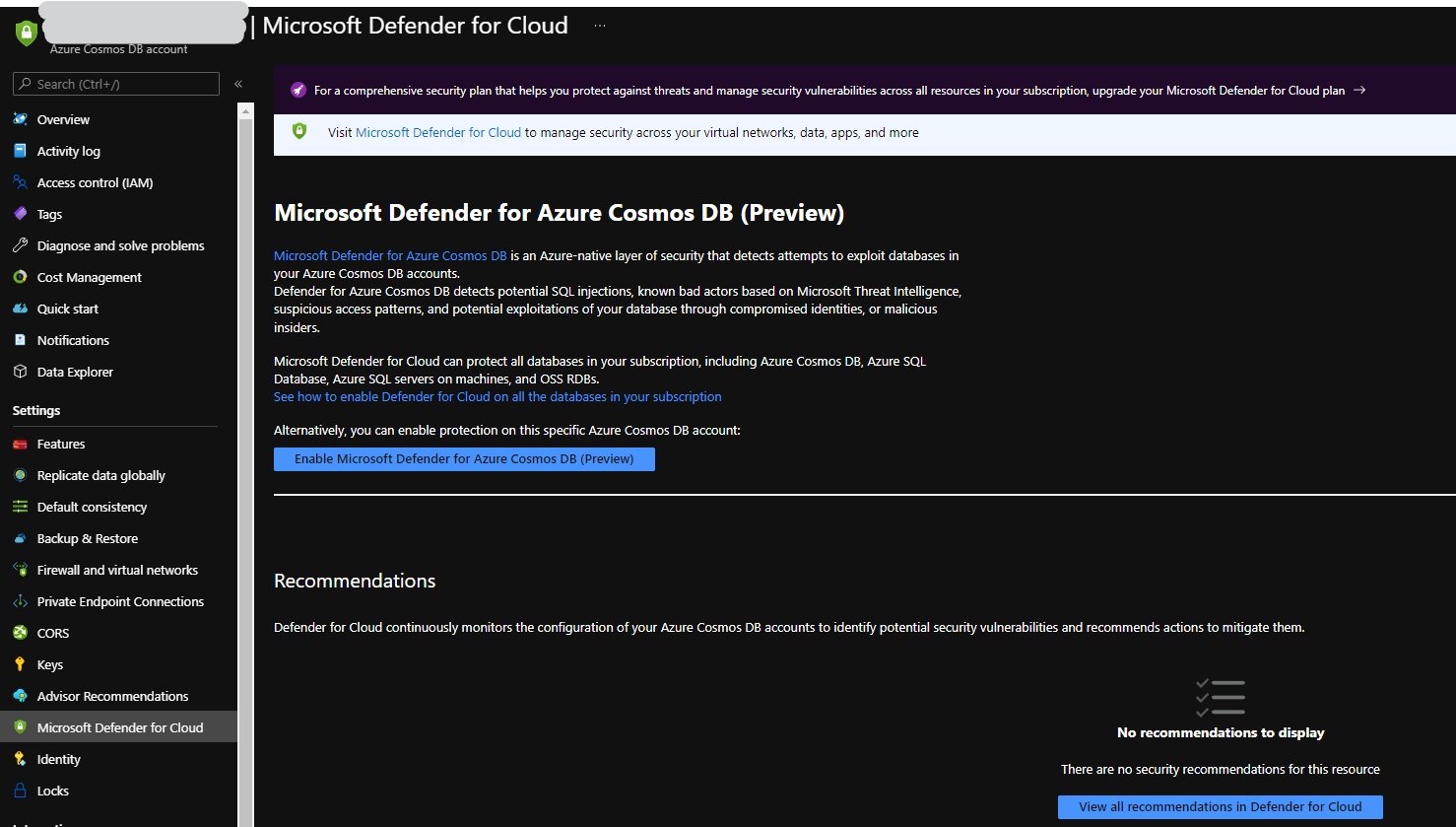Click the Firewall and virtual networks icon

pyautogui.click(x=20, y=570)
